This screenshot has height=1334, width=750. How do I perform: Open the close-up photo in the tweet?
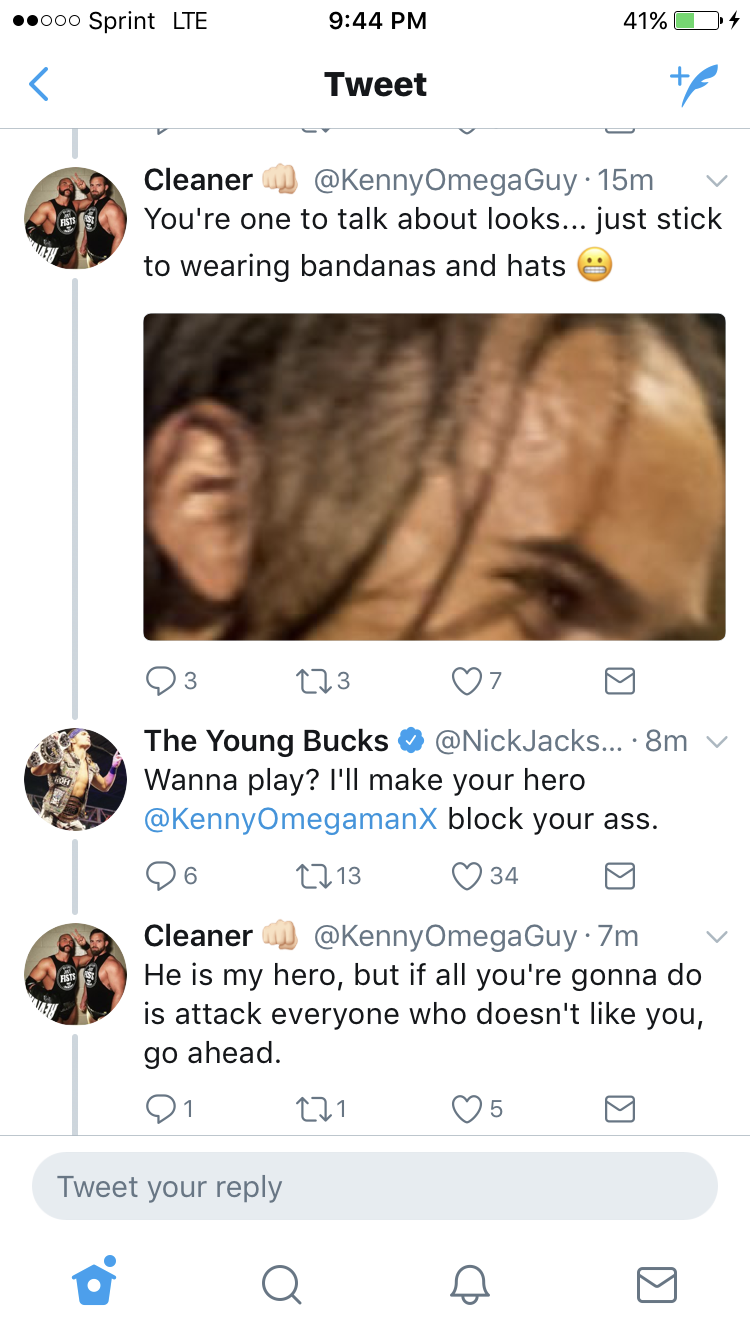[434, 476]
